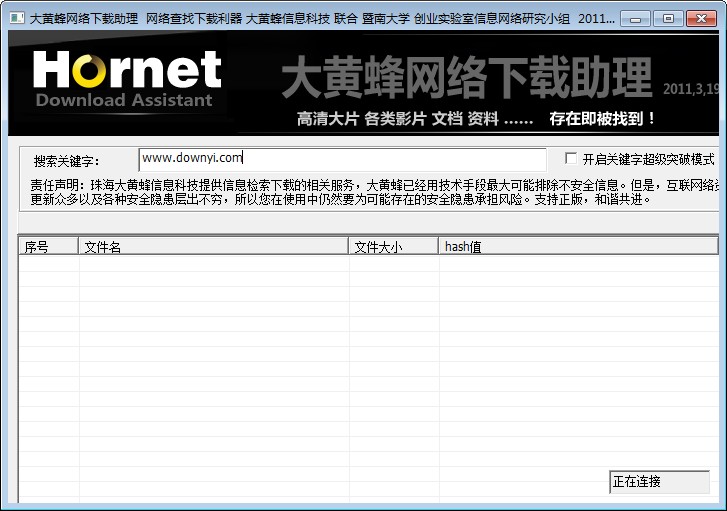The height and width of the screenshot is (511, 727).
Task: Click the 搜索关键字 label
Action: pos(66,161)
